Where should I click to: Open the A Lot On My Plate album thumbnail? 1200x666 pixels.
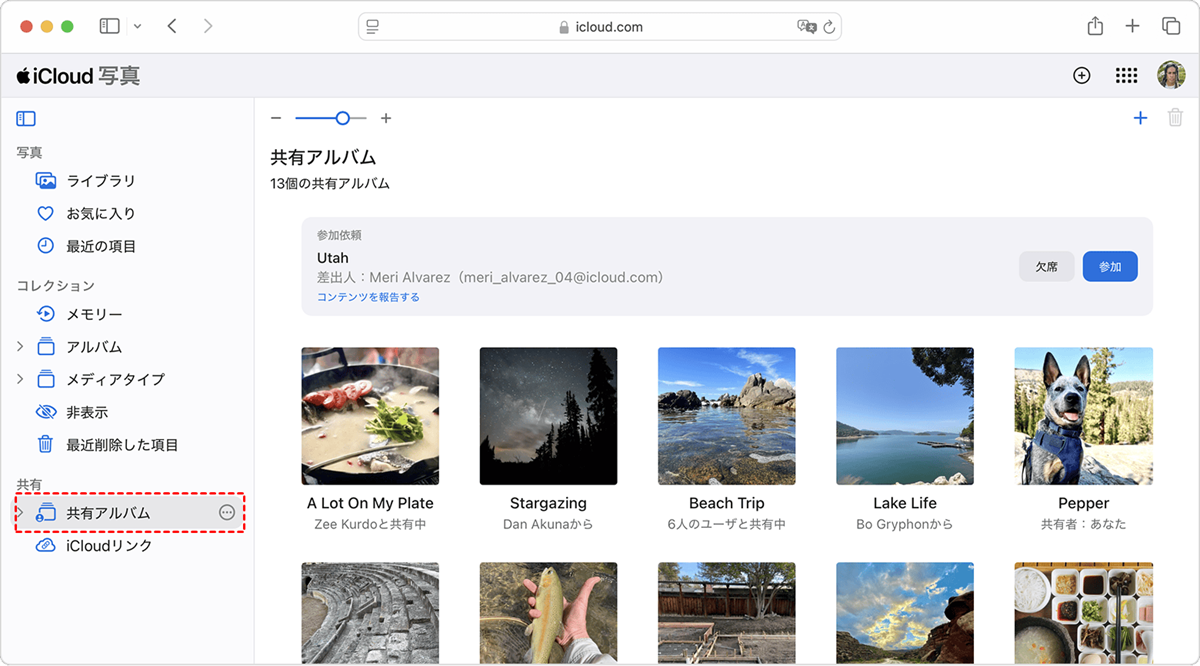point(370,416)
